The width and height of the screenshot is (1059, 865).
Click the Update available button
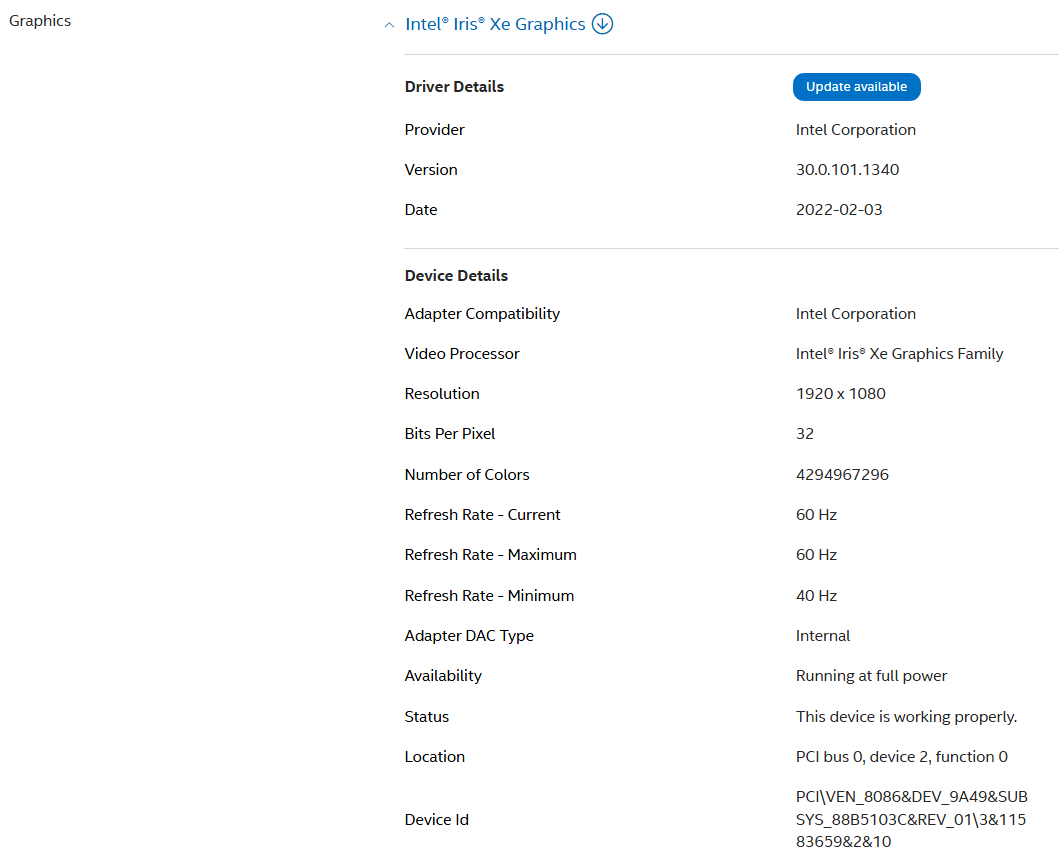pos(856,87)
